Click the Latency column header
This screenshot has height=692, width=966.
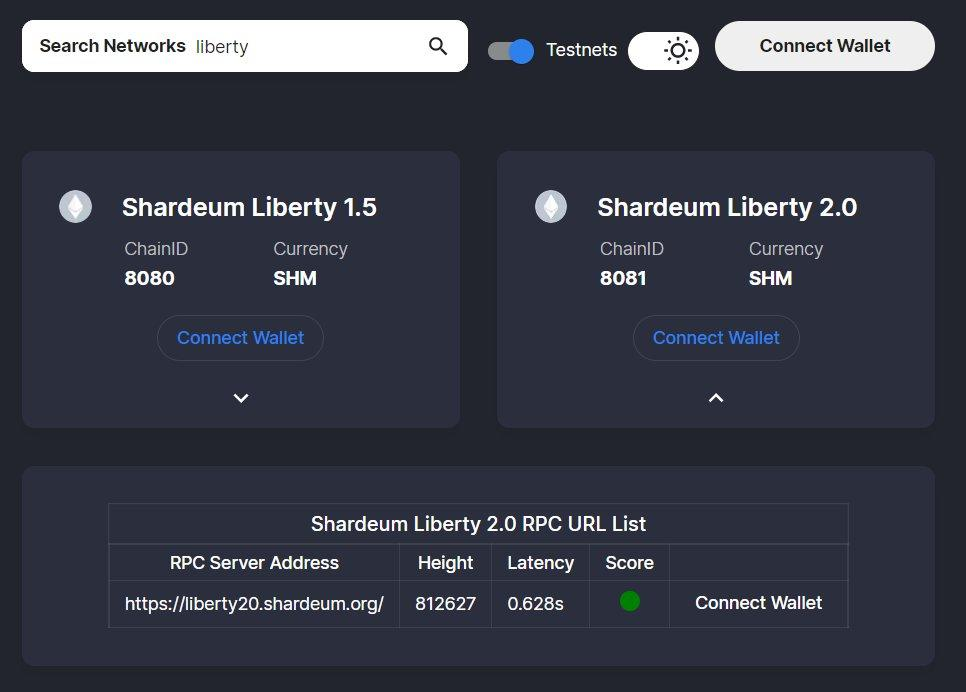click(540, 563)
